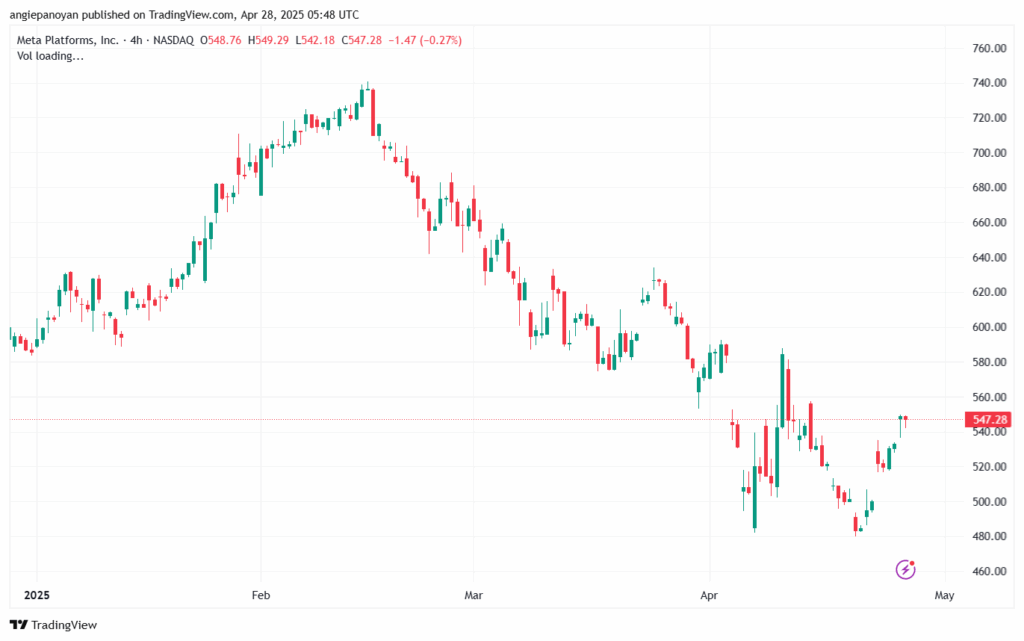
Task: Click the open price value O548.76
Action: 219,40
